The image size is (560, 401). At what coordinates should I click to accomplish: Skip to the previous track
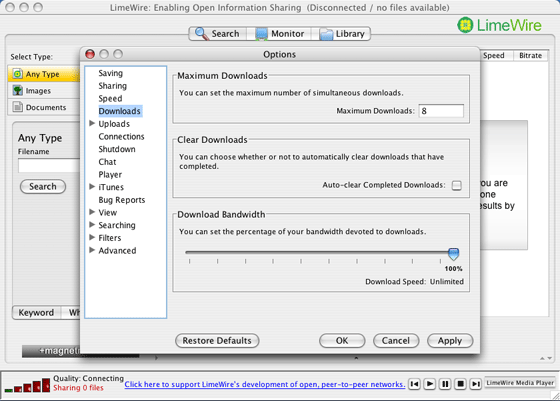tap(414, 384)
